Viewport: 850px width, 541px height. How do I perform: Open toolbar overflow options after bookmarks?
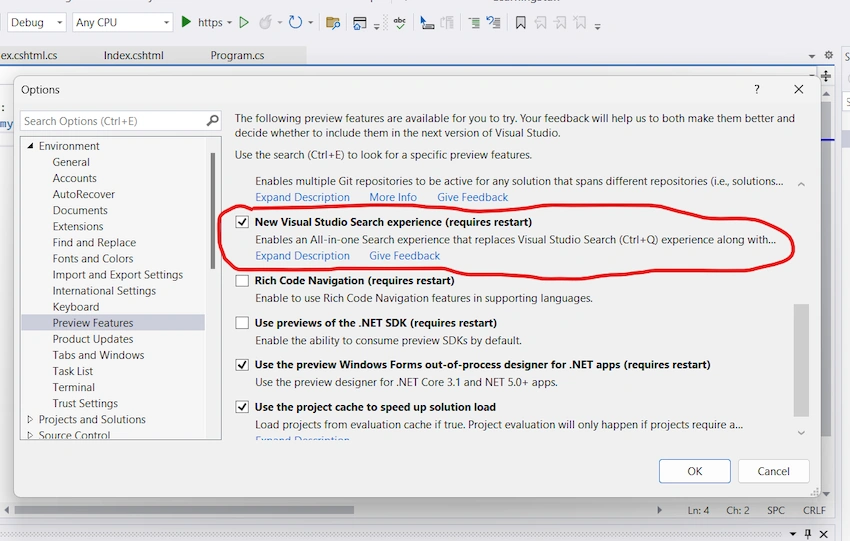tap(597, 26)
